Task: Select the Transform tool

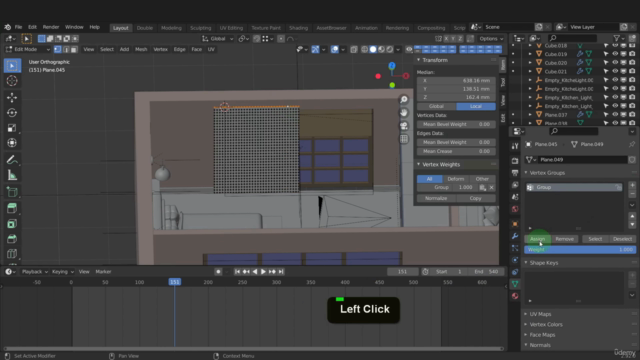Action: (x=12, y=143)
